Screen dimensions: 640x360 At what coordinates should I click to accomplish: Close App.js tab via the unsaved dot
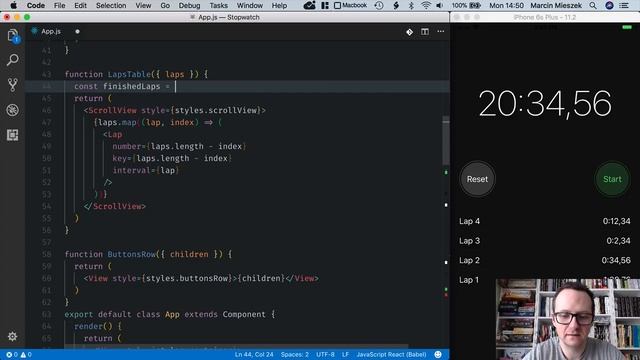[77, 31]
